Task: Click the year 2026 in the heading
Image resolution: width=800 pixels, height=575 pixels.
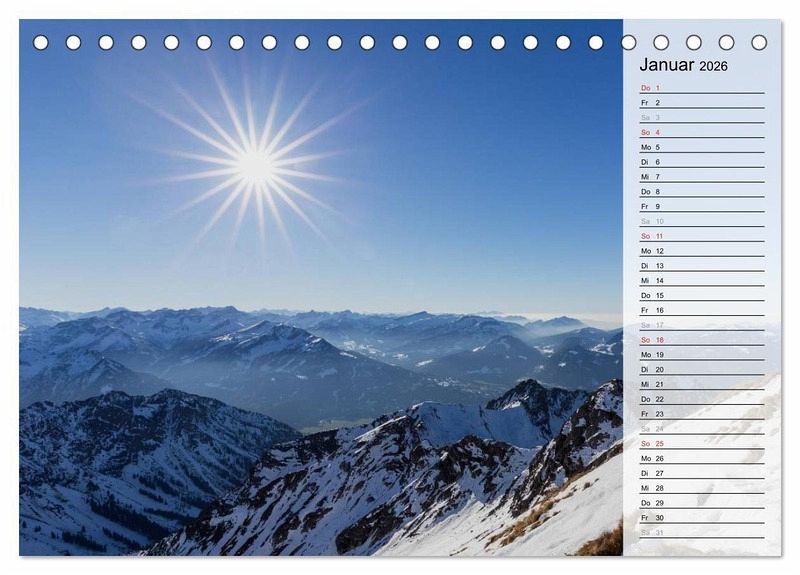Action: pos(713,67)
